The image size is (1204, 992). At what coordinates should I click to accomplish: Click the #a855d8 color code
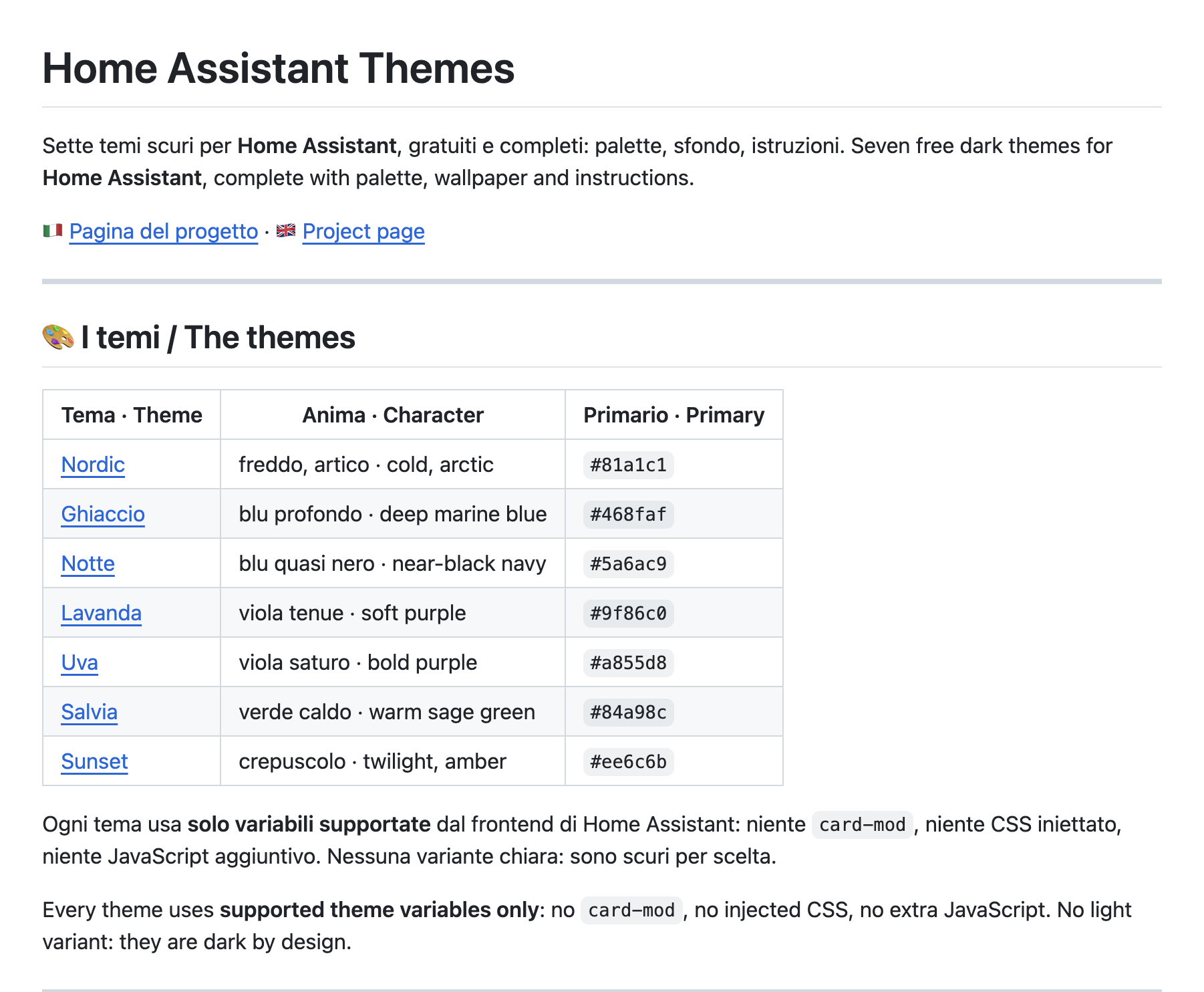point(629,663)
